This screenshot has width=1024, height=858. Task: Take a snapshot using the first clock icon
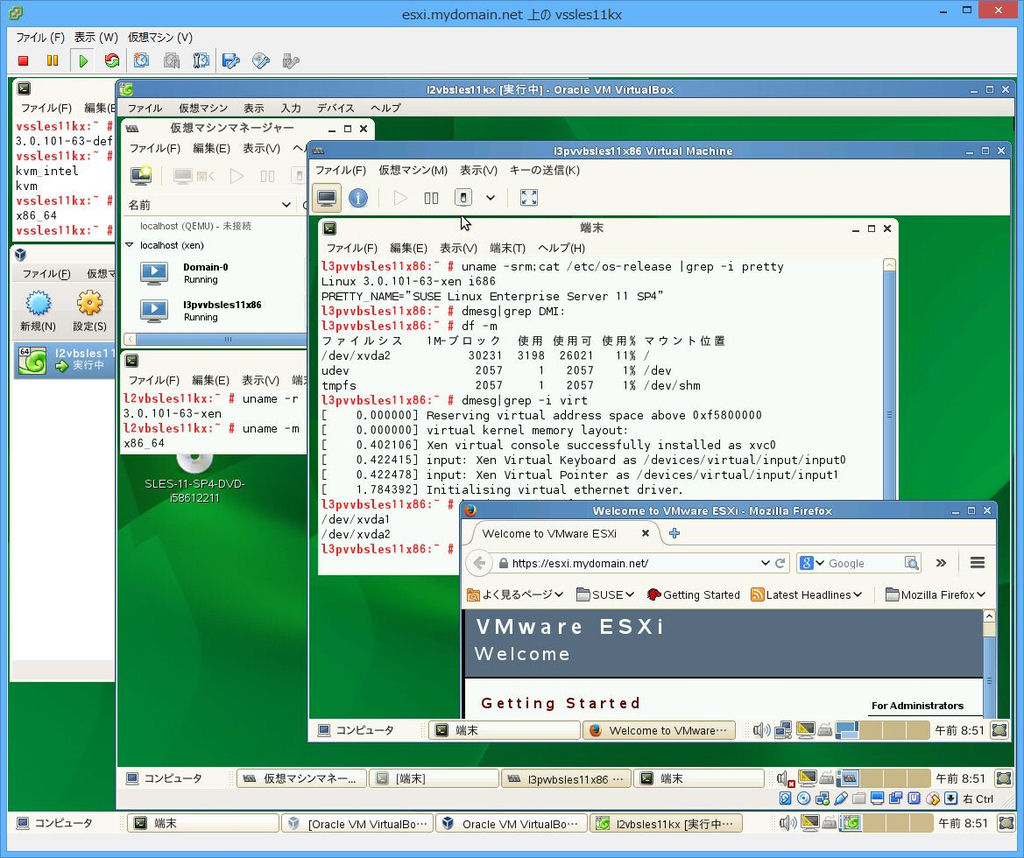coord(141,61)
